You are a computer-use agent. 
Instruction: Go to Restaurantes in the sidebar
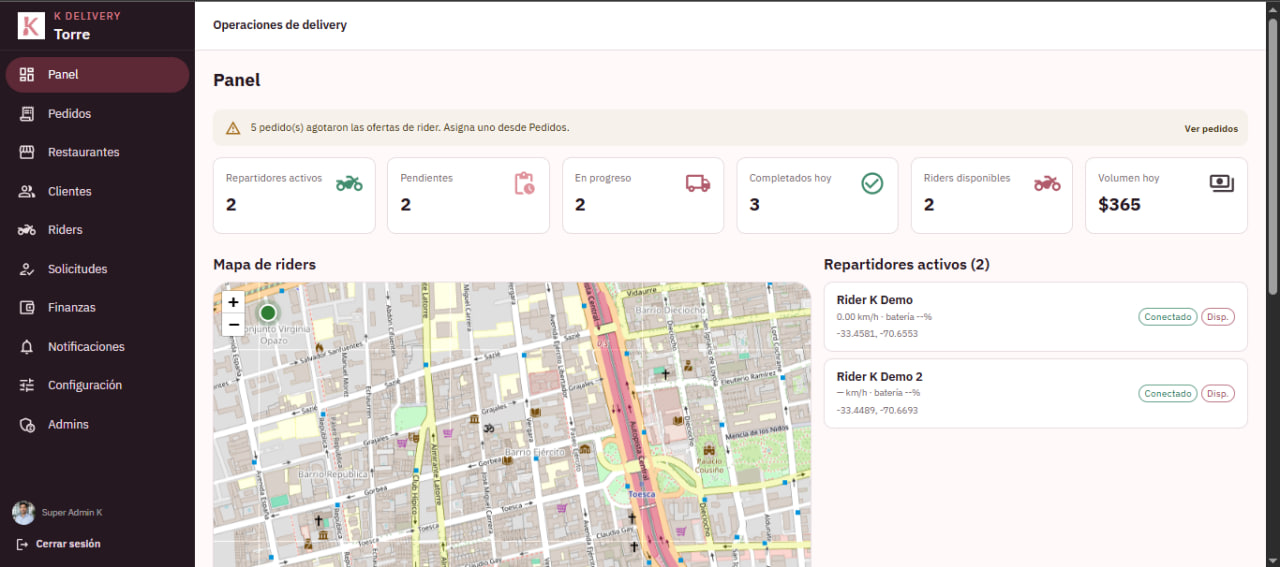(97, 152)
